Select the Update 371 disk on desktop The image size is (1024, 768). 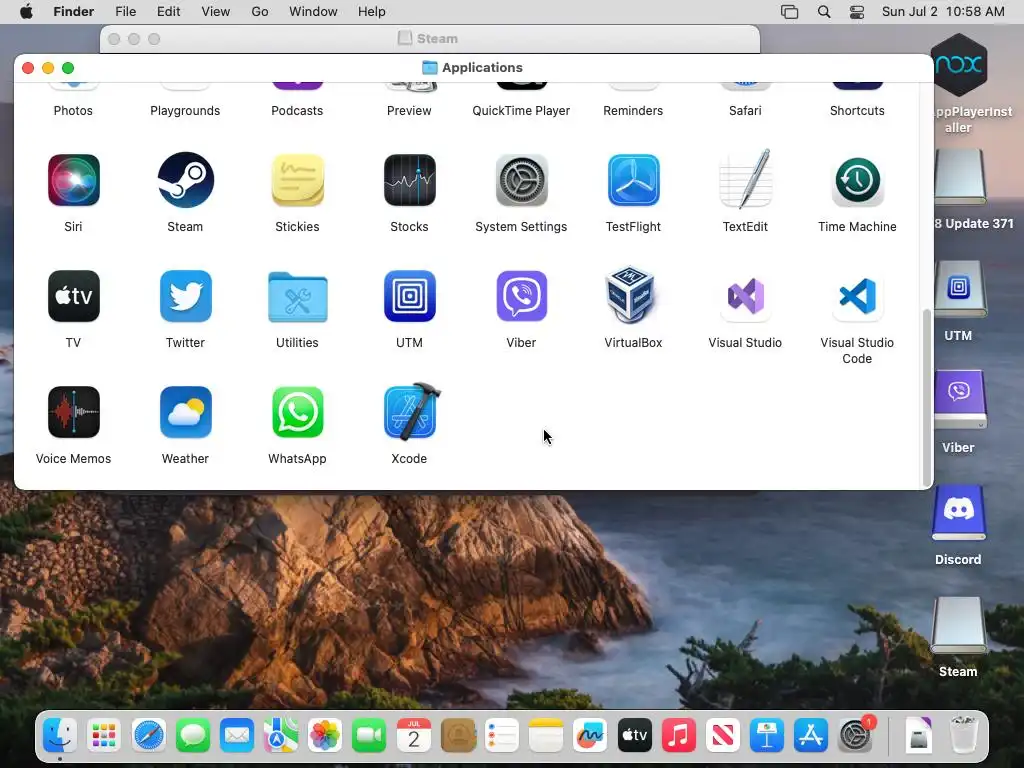click(x=959, y=177)
